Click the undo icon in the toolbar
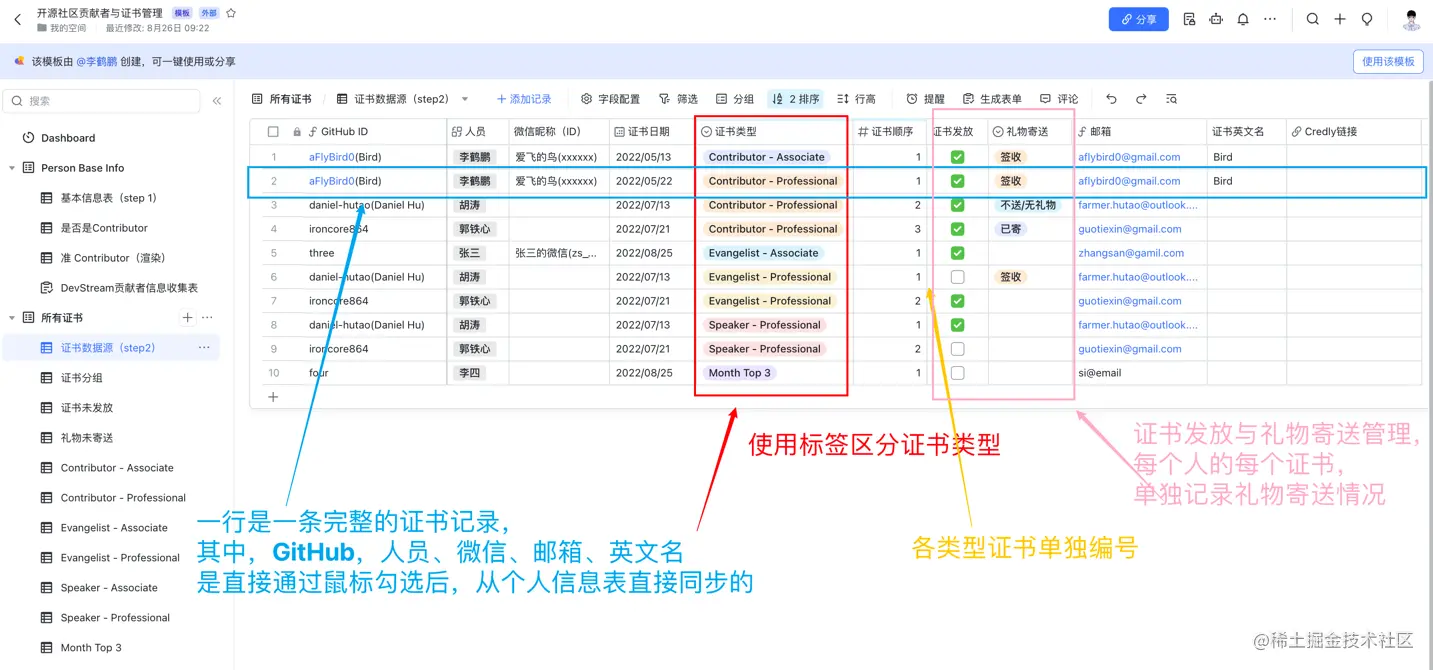 (1111, 98)
